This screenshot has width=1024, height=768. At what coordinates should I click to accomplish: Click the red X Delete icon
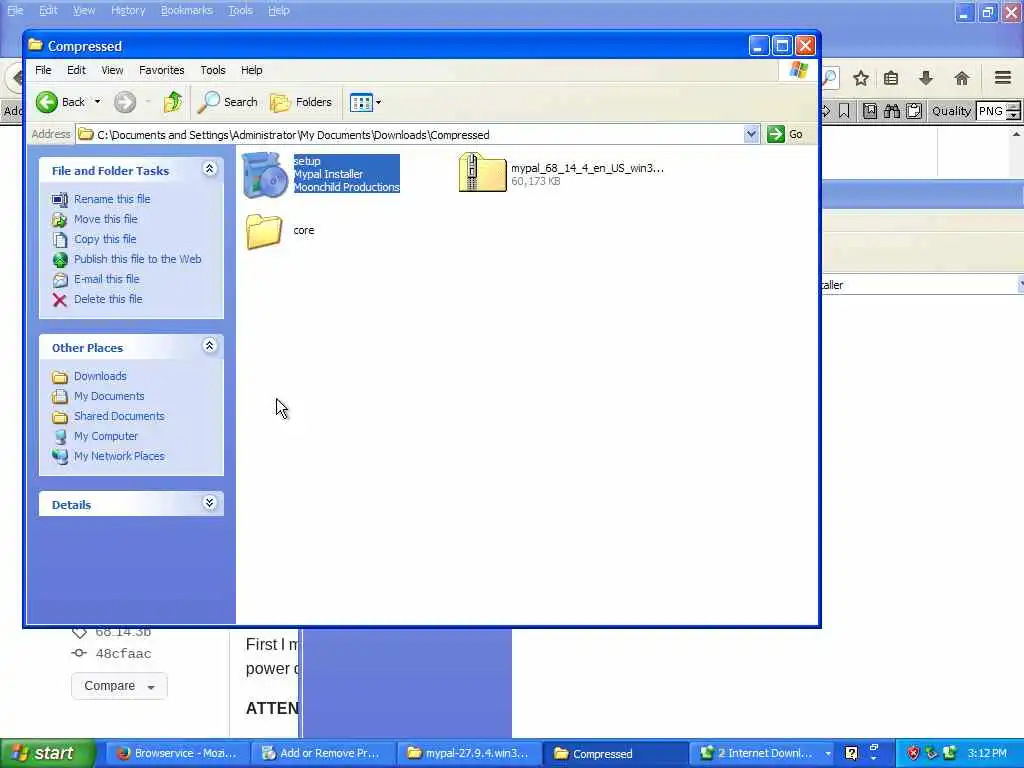(x=59, y=300)
